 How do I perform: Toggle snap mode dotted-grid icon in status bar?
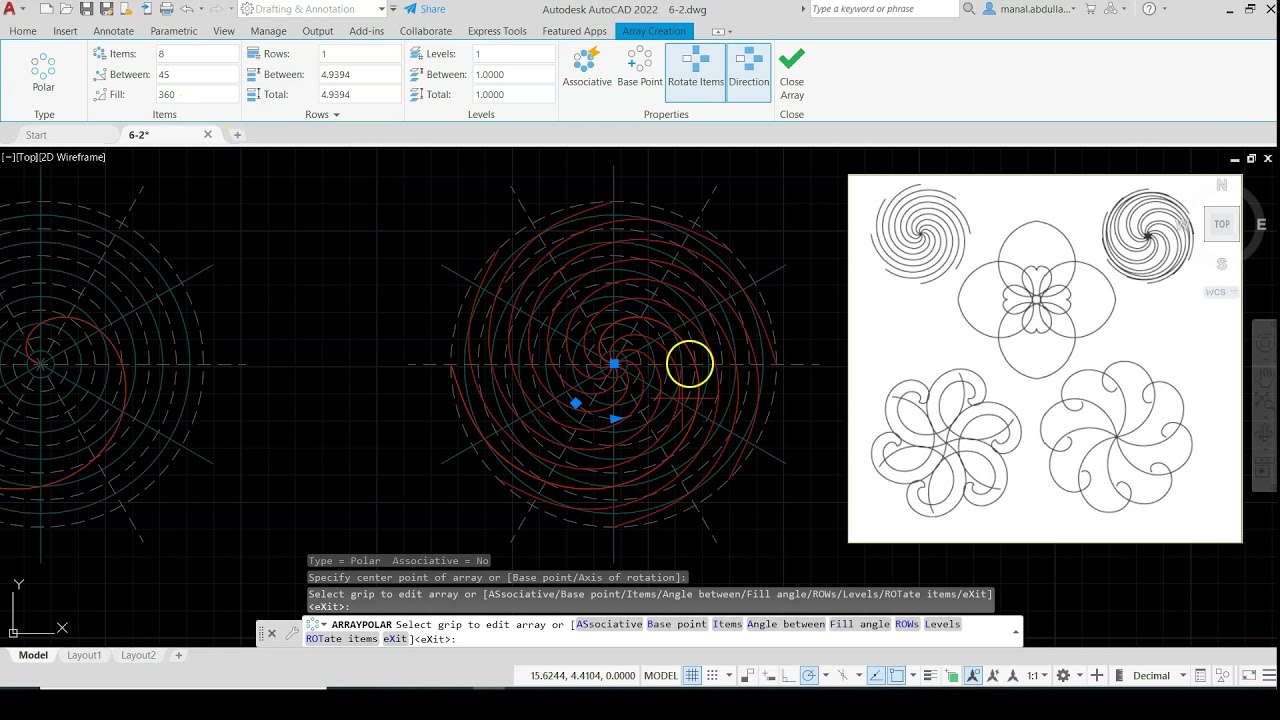pyautogui.click(x=713, y=676)
